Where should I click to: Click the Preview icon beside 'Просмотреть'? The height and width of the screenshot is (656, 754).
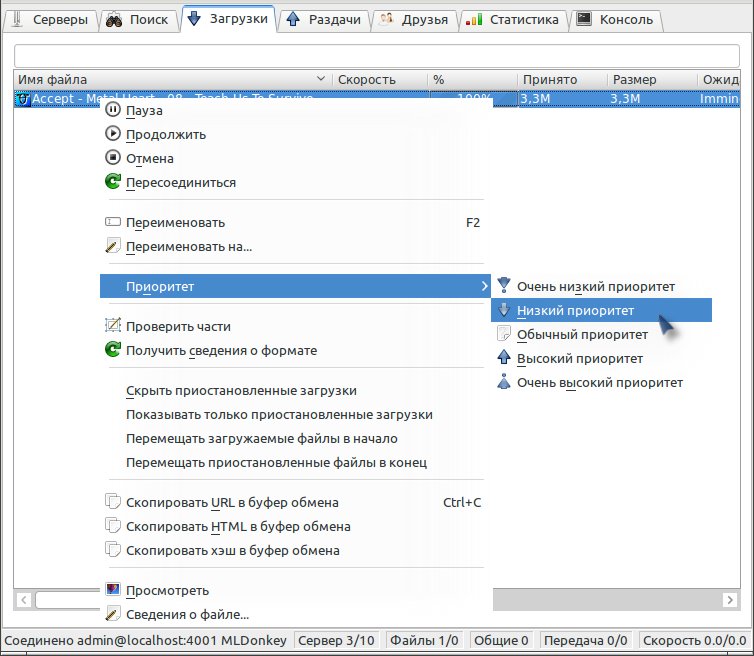(x=113, y=590)
